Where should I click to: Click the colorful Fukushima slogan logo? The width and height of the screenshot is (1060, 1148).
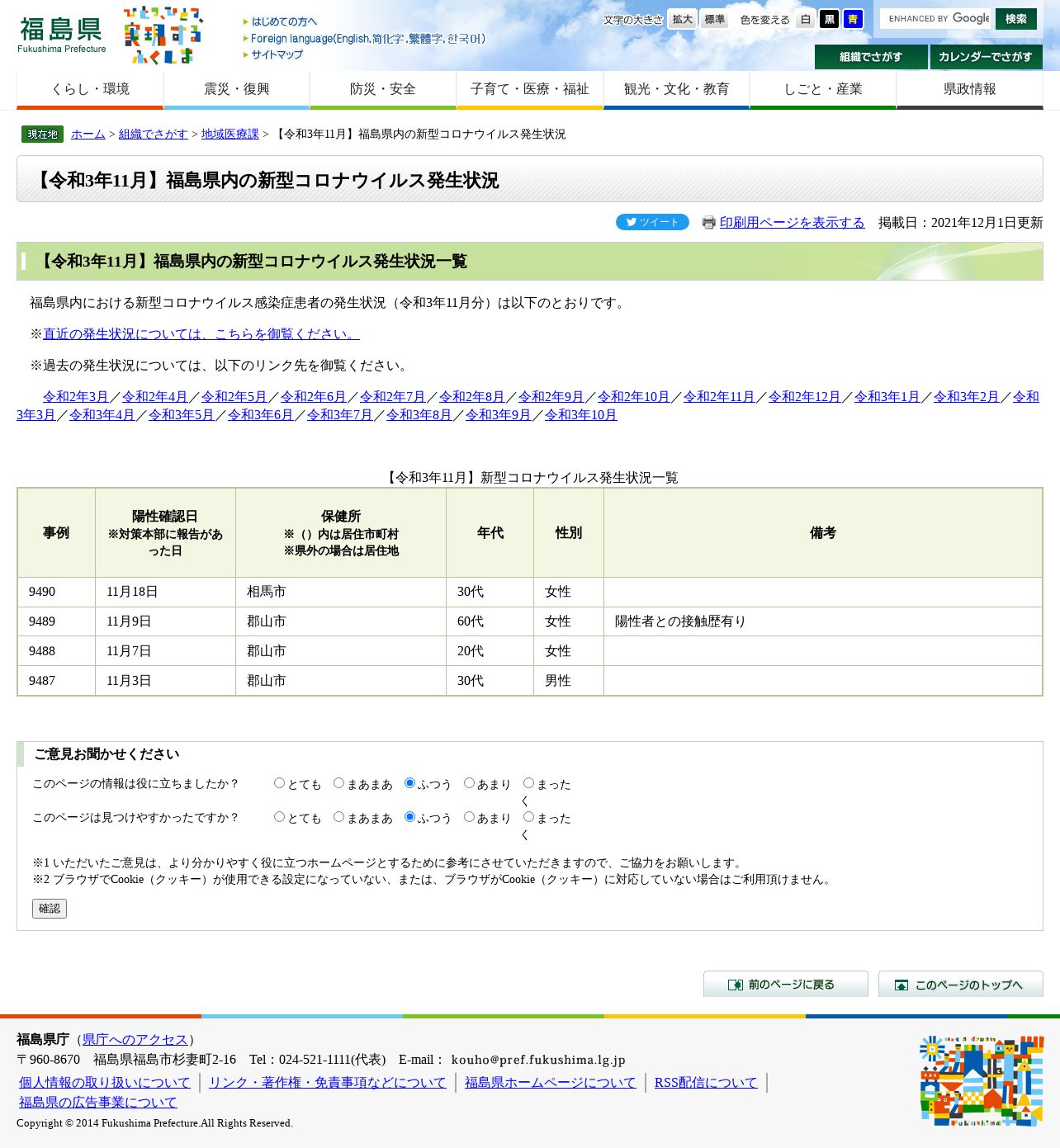(x=163, y=35)
